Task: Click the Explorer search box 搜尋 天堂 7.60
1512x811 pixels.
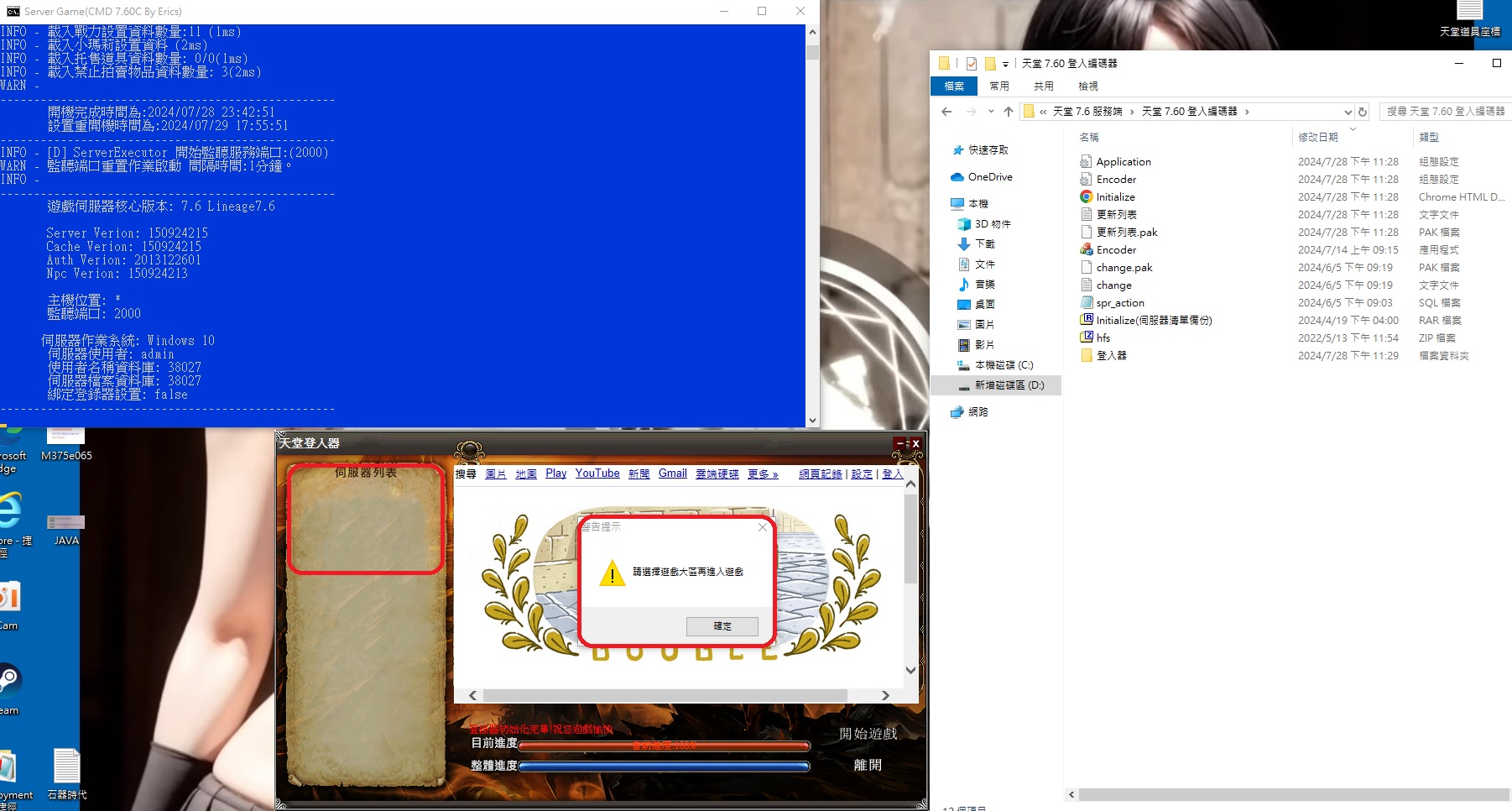Action: [x=1446, y=111]
